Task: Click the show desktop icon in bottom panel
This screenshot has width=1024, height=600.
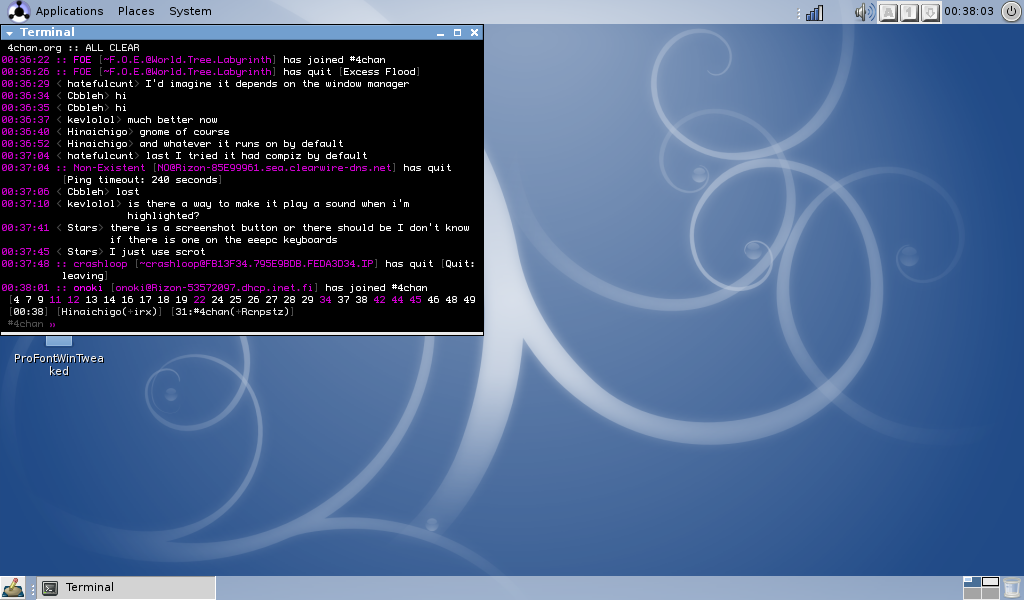Action: coord(13,588)
